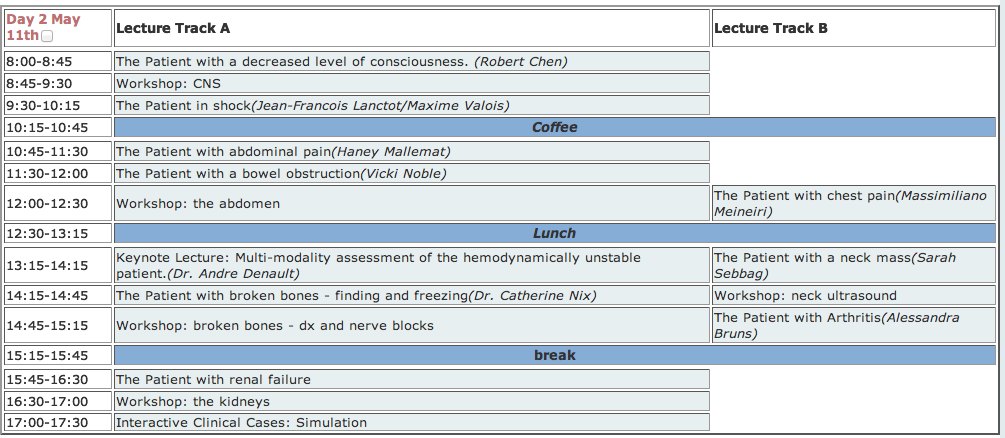1005x438 pixels.
Task: Select The Patient with abdominal pain lecture
Action: [x=284, y=152]
